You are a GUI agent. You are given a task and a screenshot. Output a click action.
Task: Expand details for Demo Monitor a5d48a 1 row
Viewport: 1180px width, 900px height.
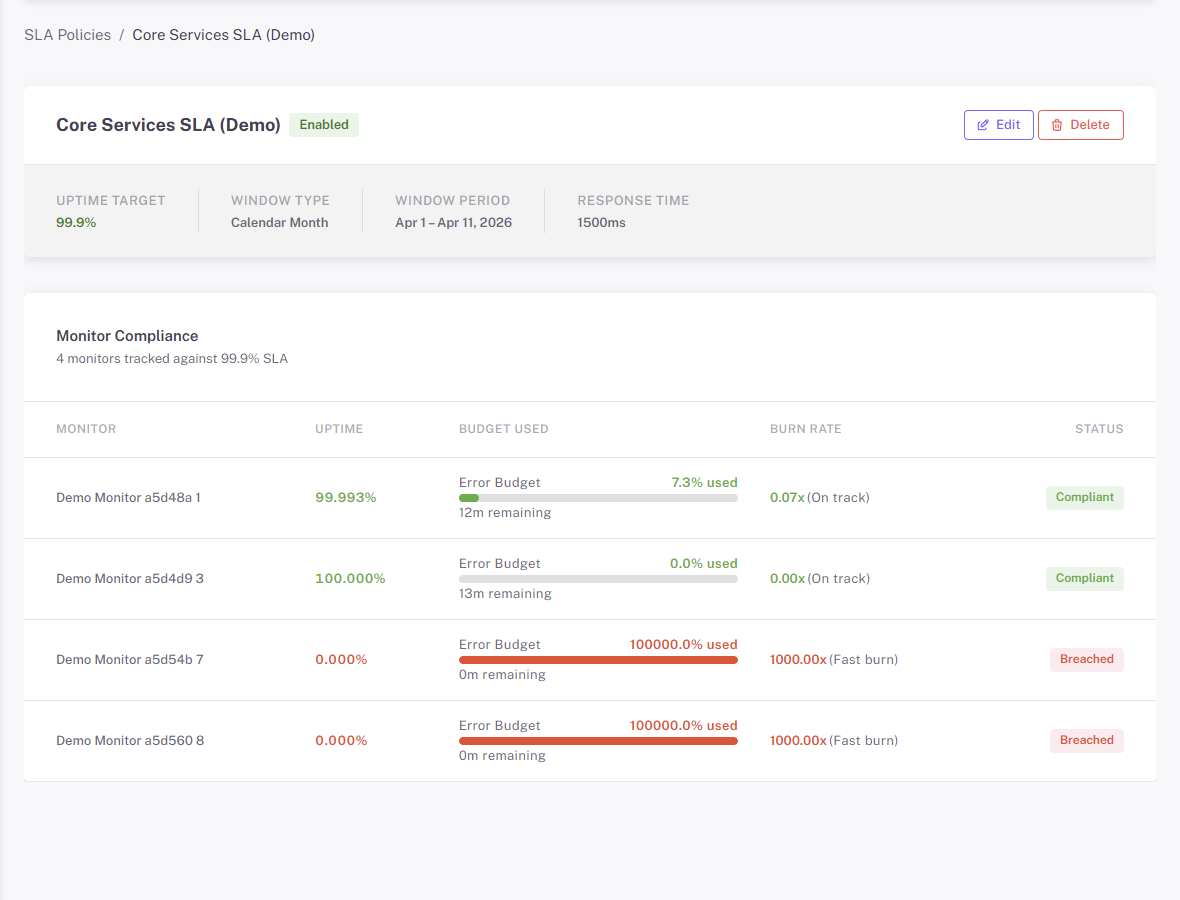(x=128, y=497)
